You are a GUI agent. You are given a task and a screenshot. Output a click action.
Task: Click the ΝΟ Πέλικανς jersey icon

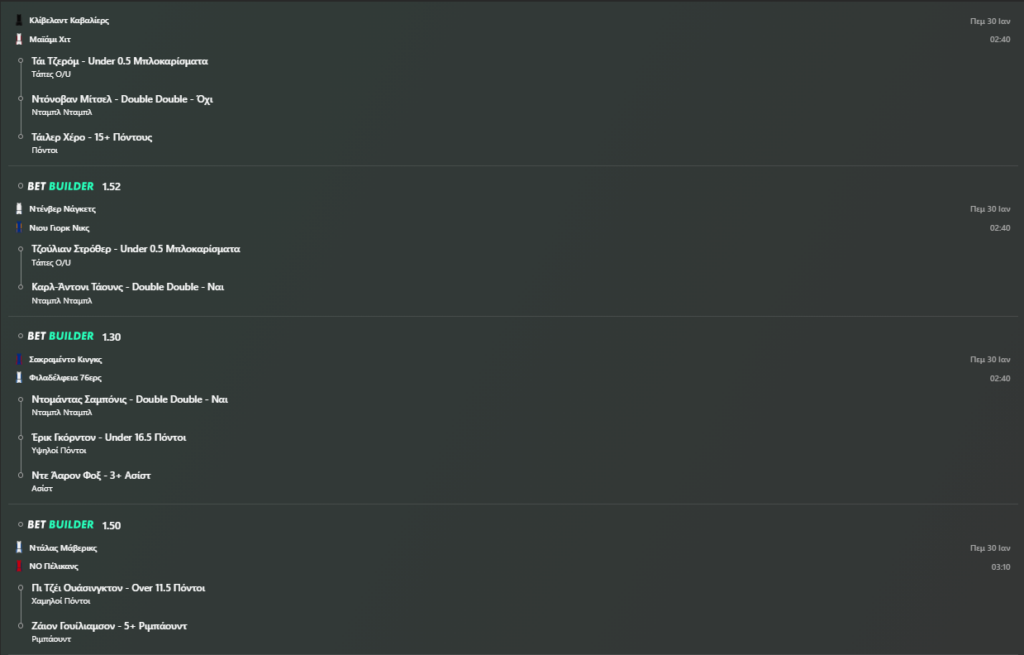[20, 566]
